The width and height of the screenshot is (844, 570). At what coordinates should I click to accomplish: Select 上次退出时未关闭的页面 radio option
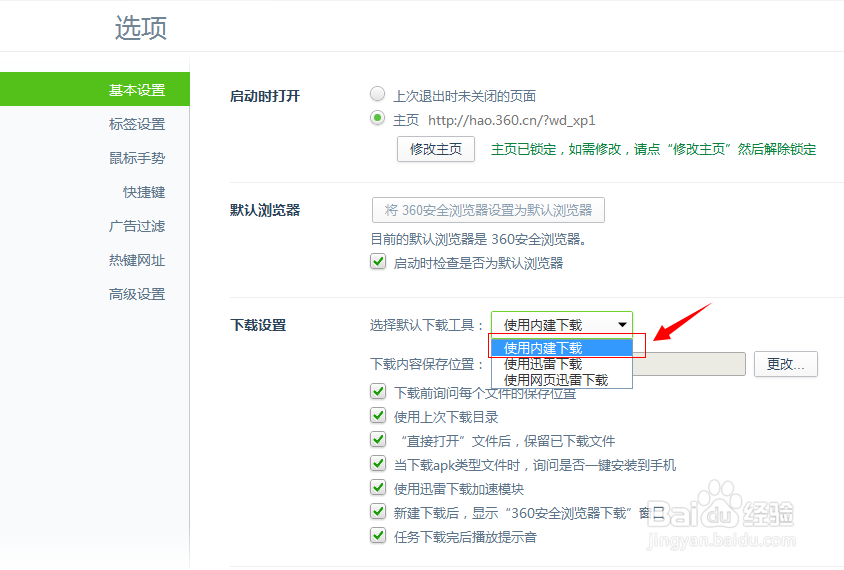377,94
